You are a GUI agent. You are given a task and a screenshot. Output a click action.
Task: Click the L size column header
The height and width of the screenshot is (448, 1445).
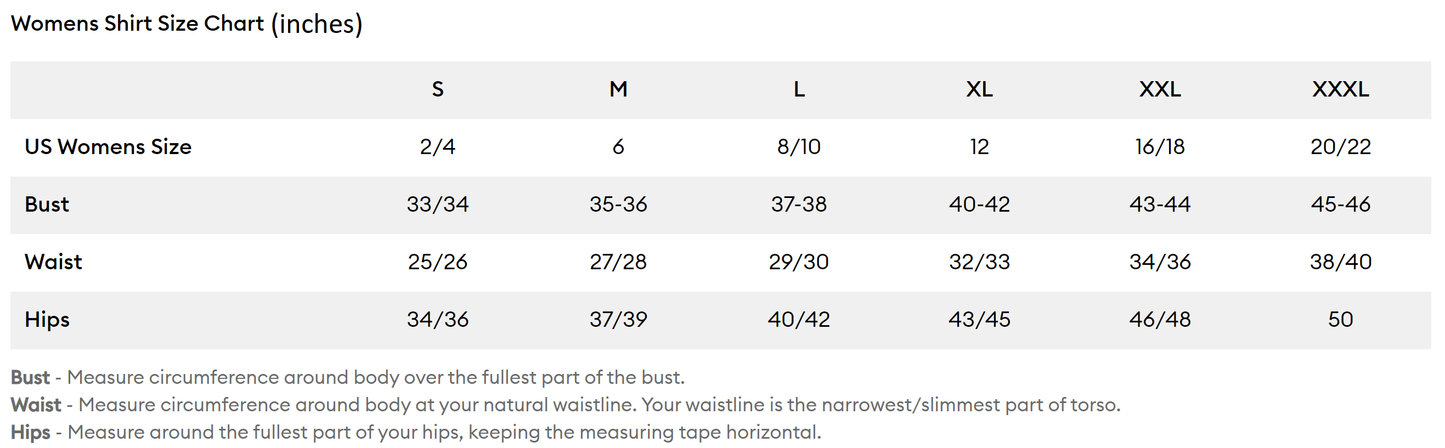(x=799, y=90)
